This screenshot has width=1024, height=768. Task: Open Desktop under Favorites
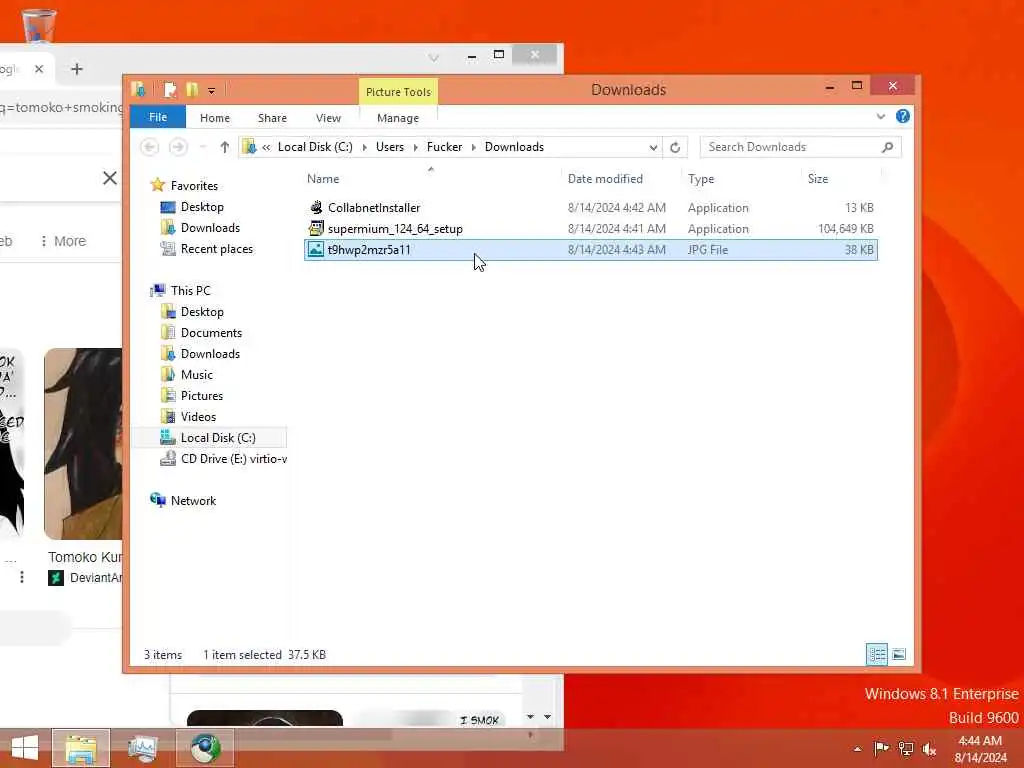tap(202, 207)
